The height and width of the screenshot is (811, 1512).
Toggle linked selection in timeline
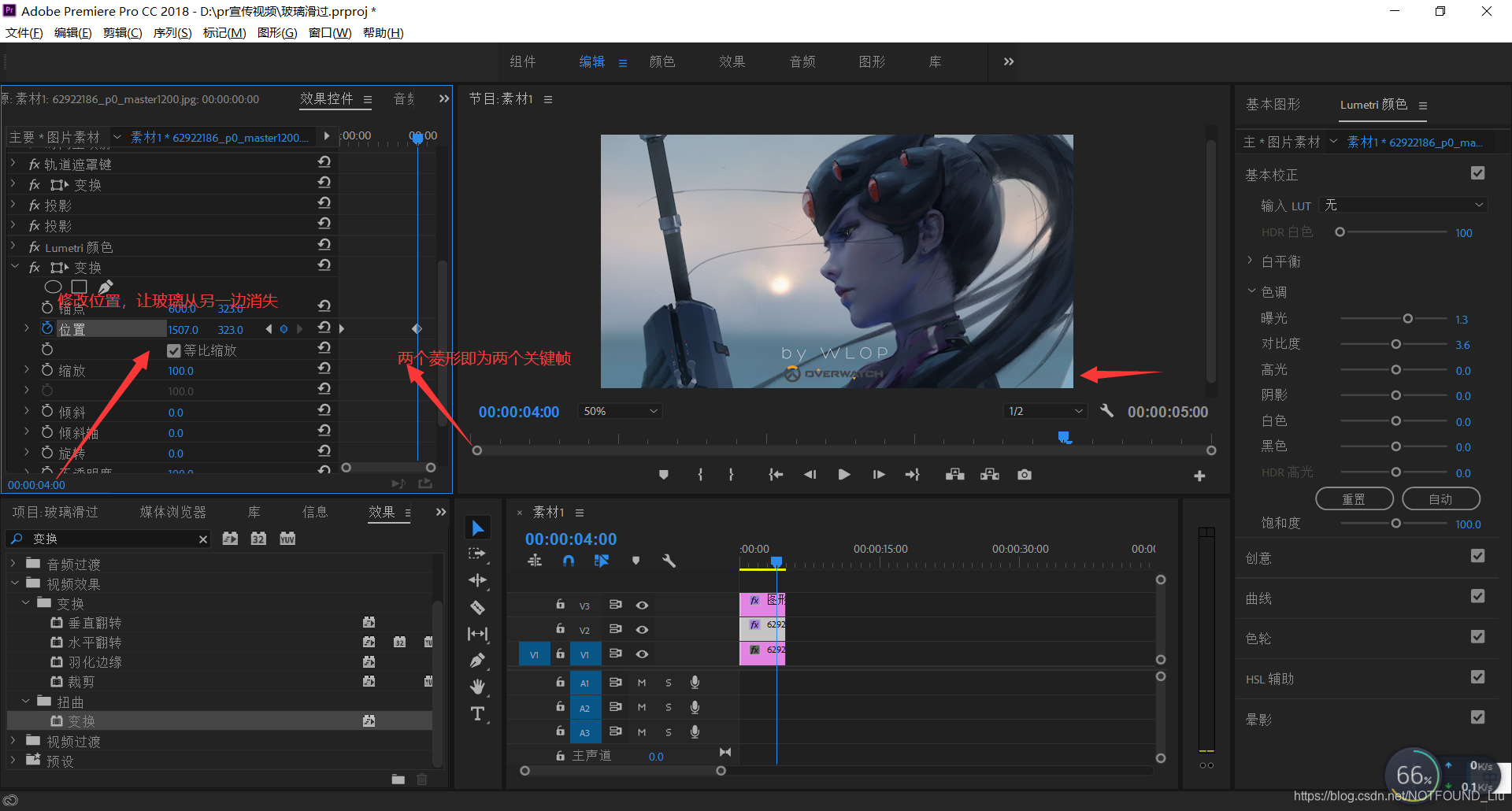[602, 561]
